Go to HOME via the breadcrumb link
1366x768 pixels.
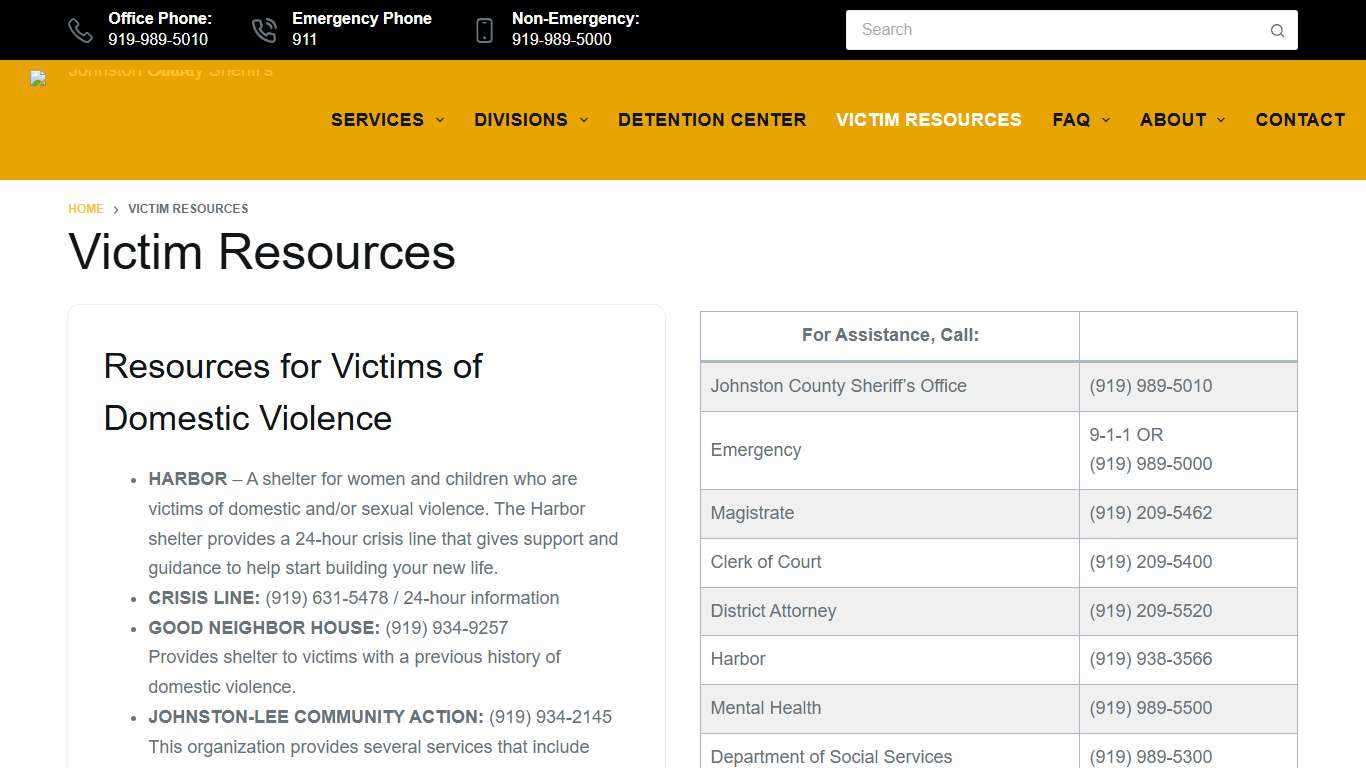85,209
